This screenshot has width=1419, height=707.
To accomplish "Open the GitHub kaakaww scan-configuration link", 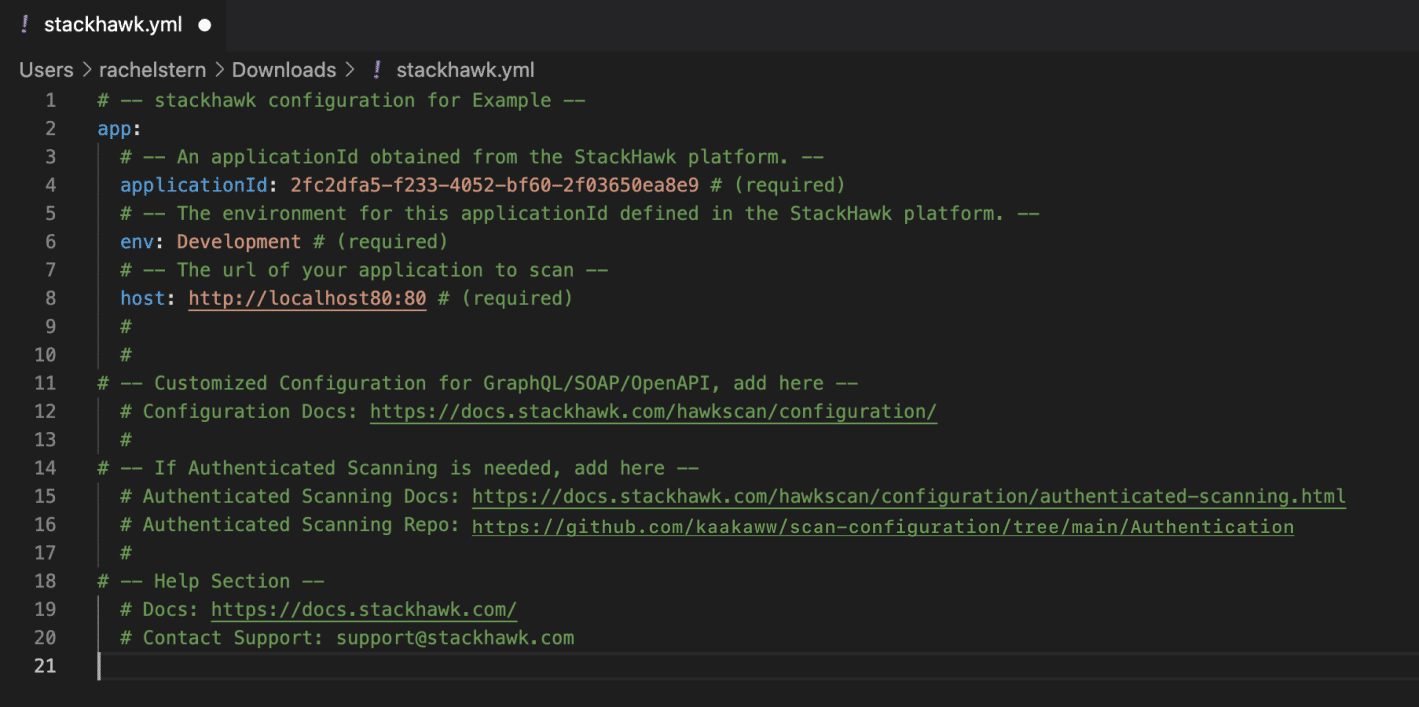I will (x=883, y=525).
